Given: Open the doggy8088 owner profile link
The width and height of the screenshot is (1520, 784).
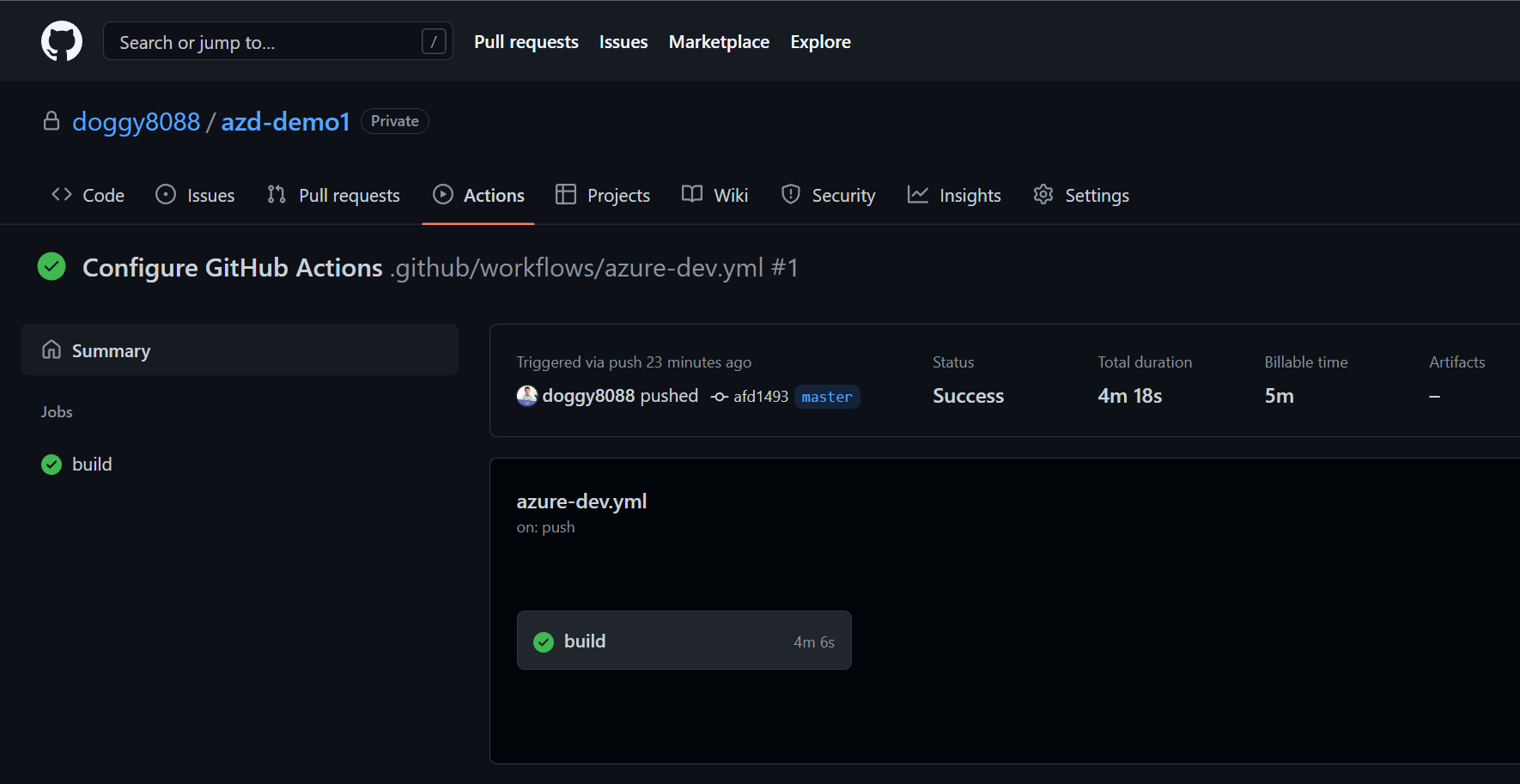Looking at the screenshot, I should click(136, 122).
